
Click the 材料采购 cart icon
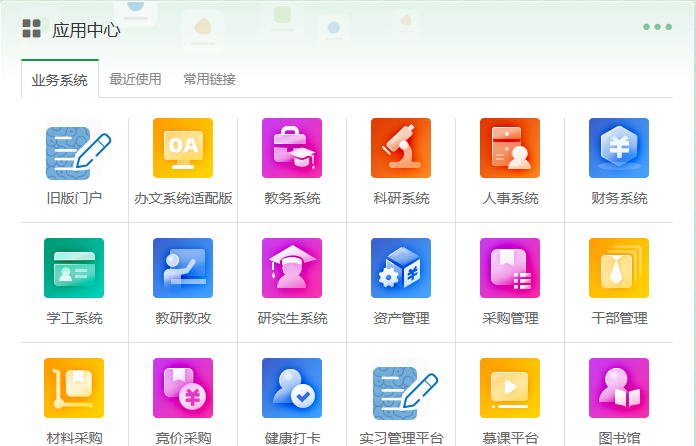click(x=74, y=388)
